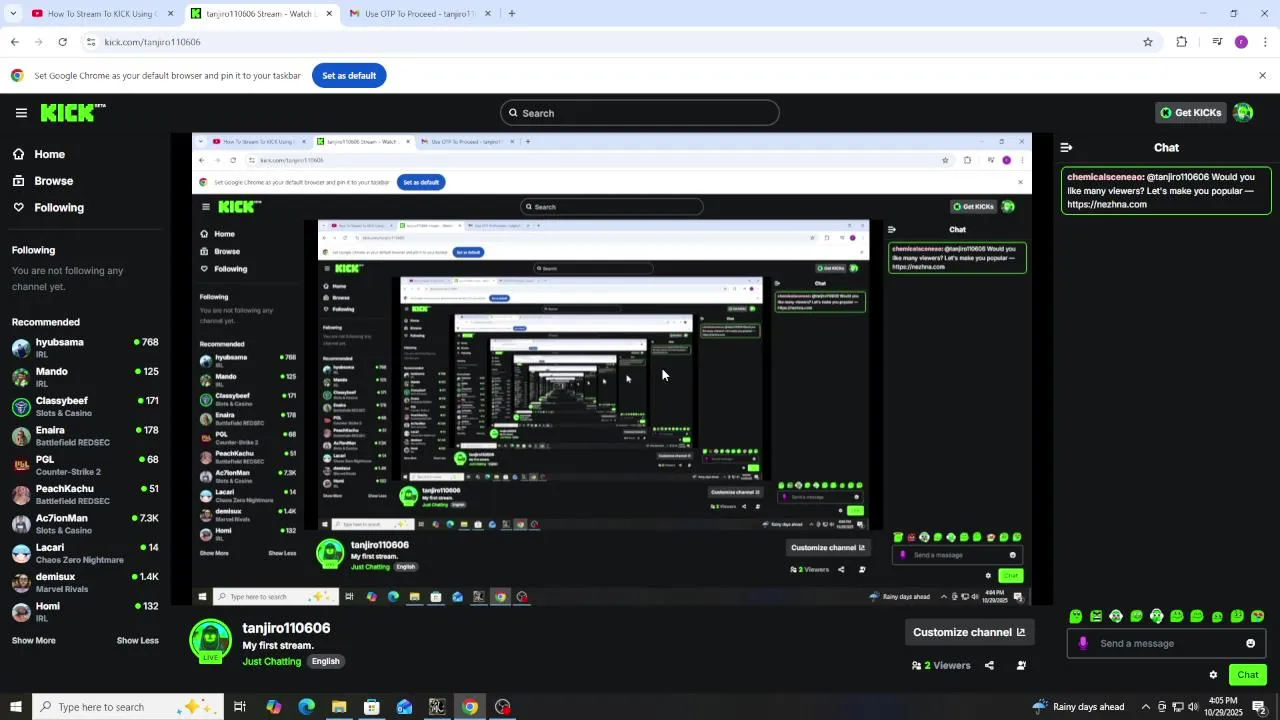View site information icon in address bar
This screenshot has height=720, width=1280.
(91, 42)
